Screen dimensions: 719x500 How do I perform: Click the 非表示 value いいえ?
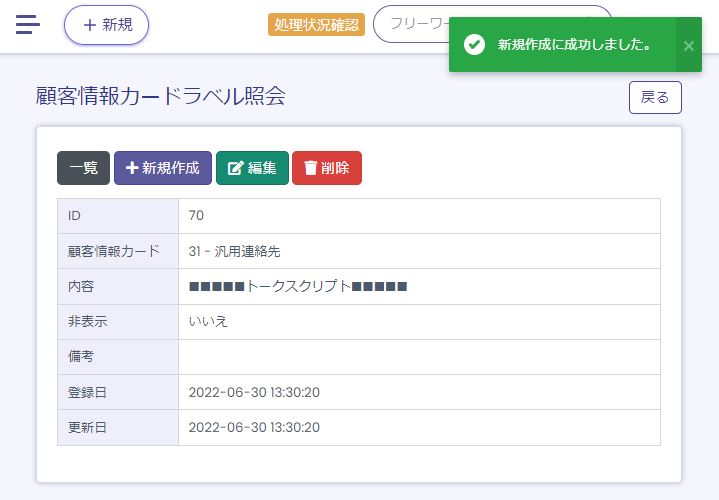point(208,321)
